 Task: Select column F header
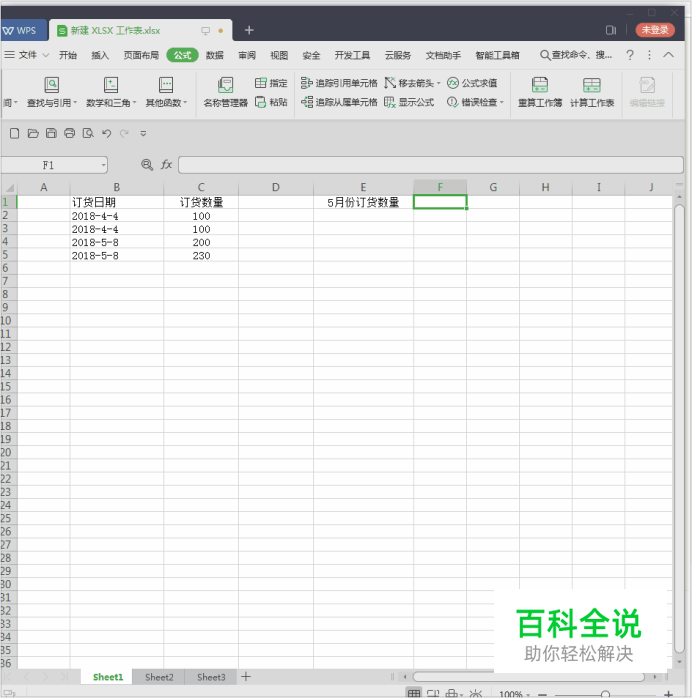tap(440, 187)
